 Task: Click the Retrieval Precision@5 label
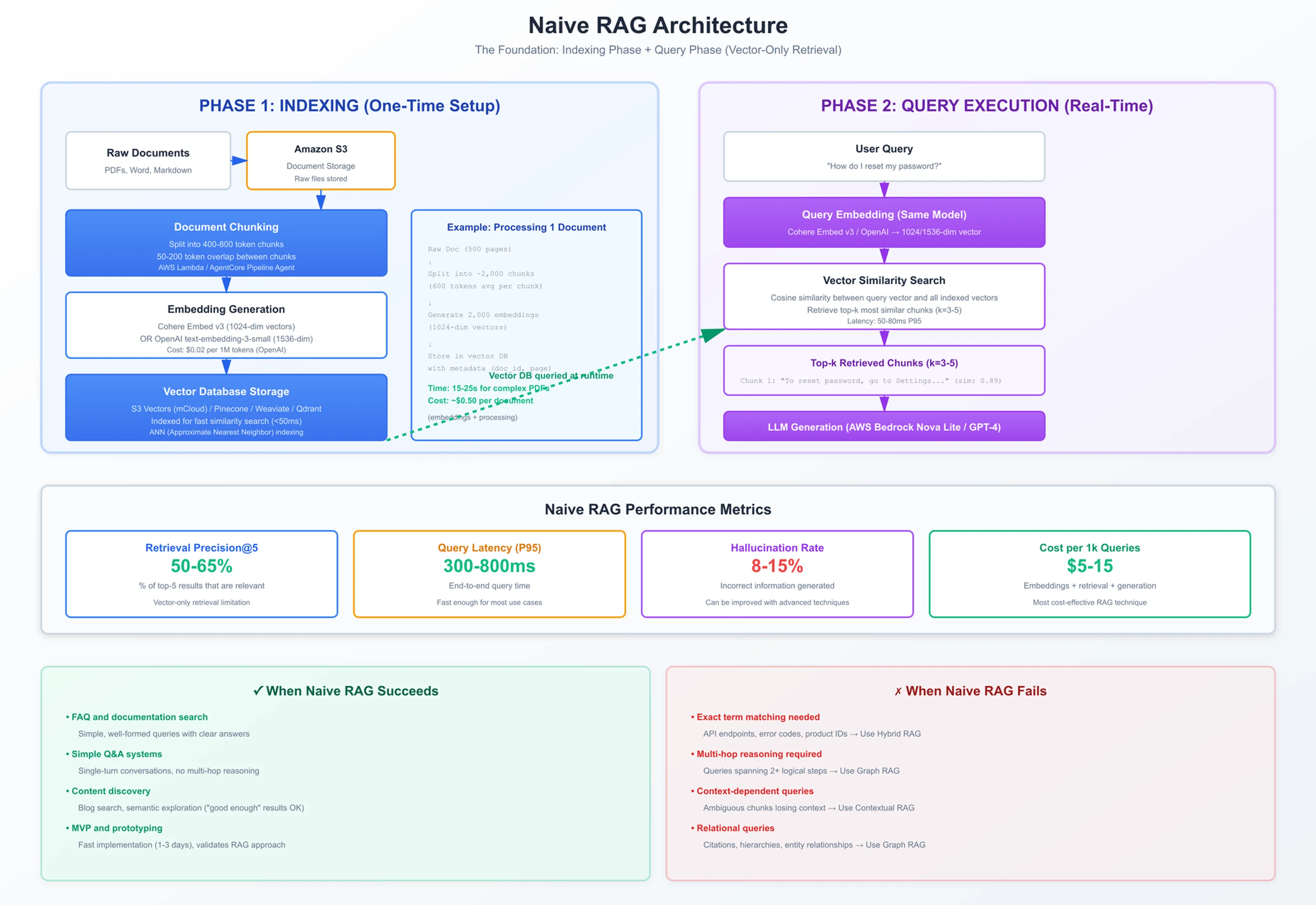tap(202, 548)
